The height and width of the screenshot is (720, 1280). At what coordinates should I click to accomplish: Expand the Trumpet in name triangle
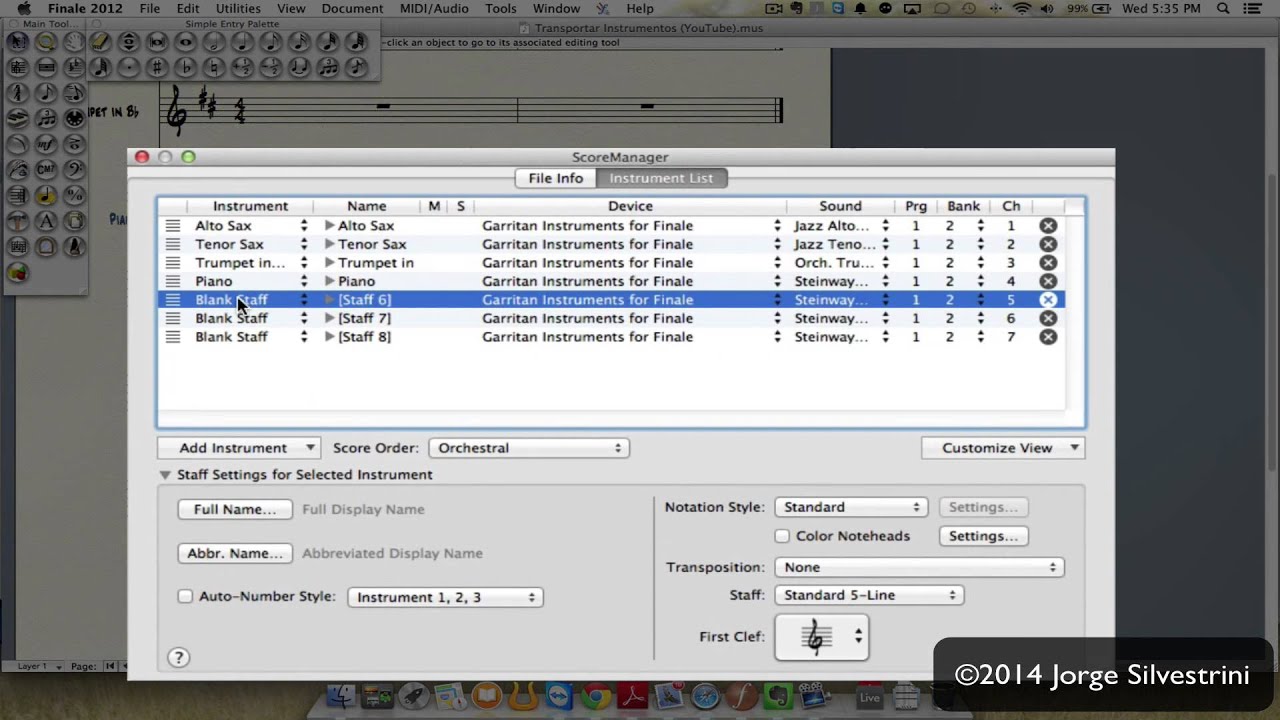(329, 263)
